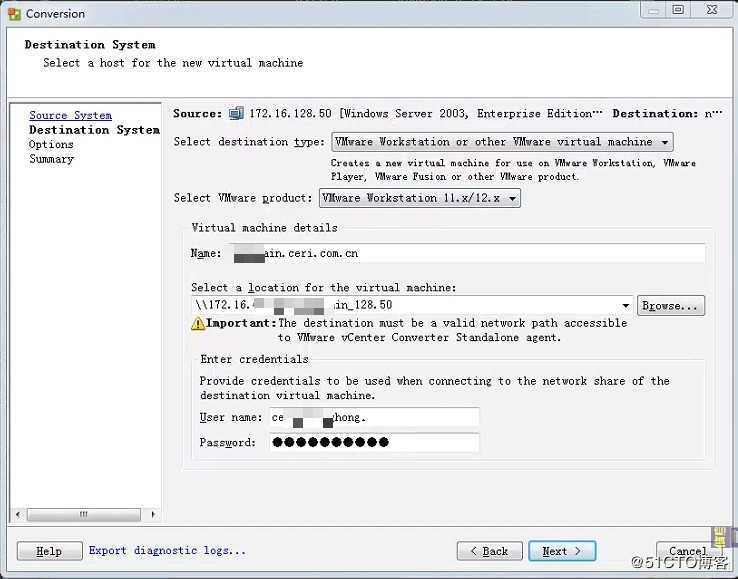Screen dimensions: 738x579
Task: Expand the virtual machine location dropdown arrow
Action: (x=625, y=306)
